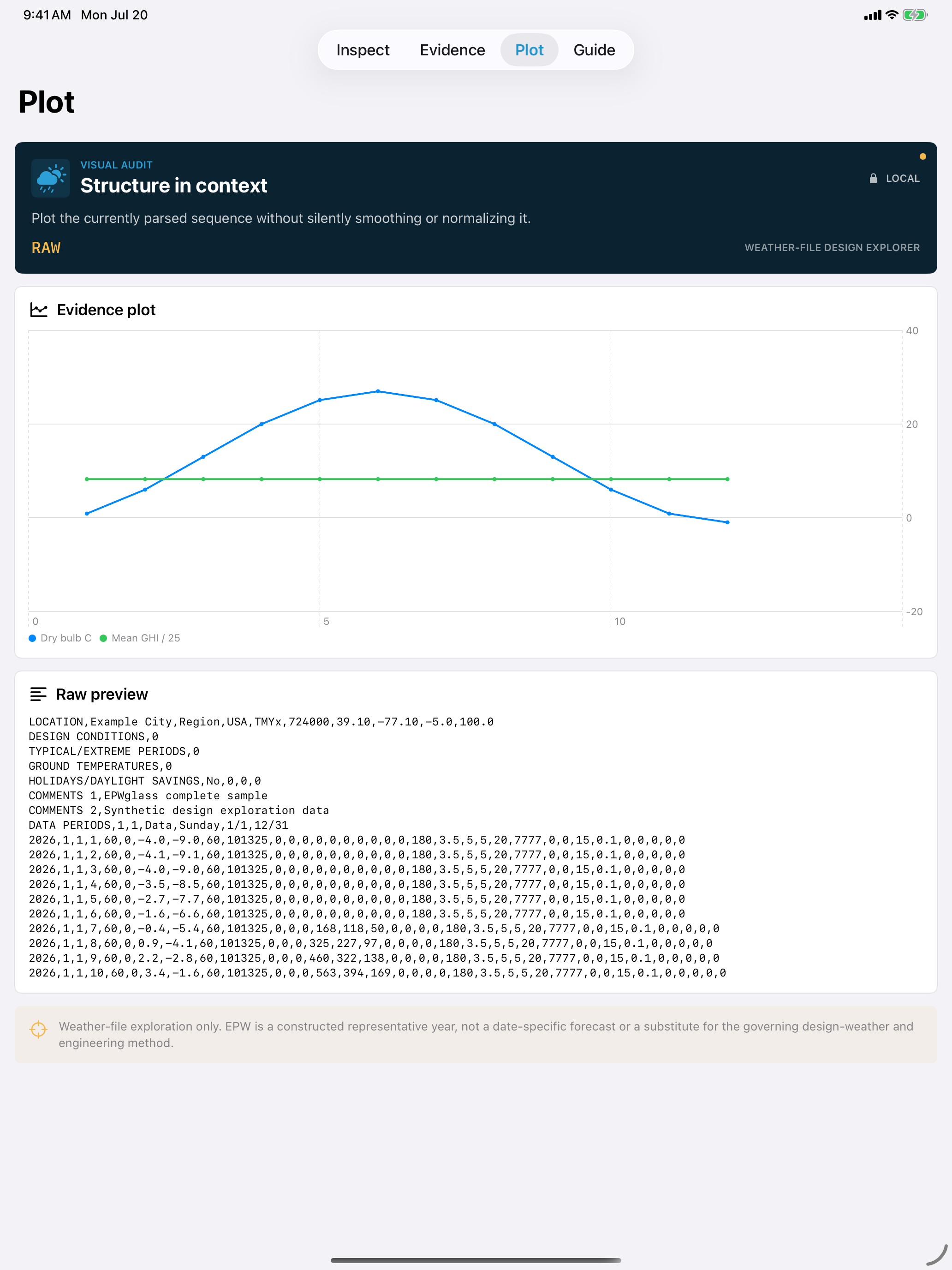
Task: Click the VISUAL AUDIT label
Action: (x=117, y=165)
